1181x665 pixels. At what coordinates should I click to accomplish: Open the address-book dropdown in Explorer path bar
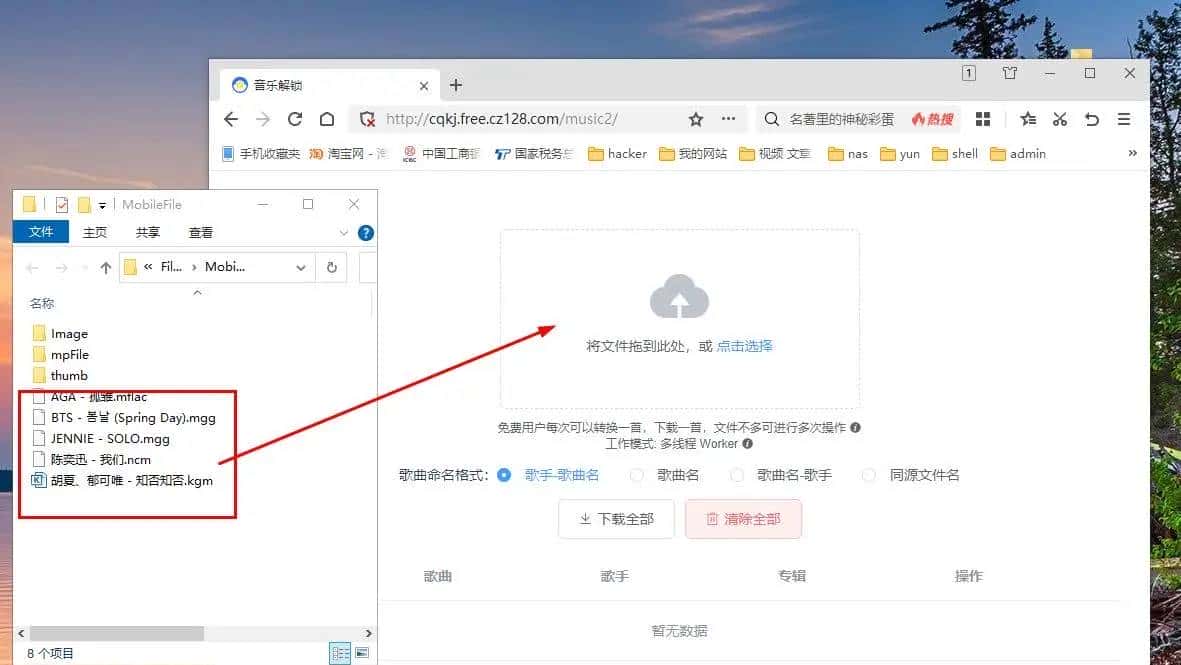pos(300,267)
